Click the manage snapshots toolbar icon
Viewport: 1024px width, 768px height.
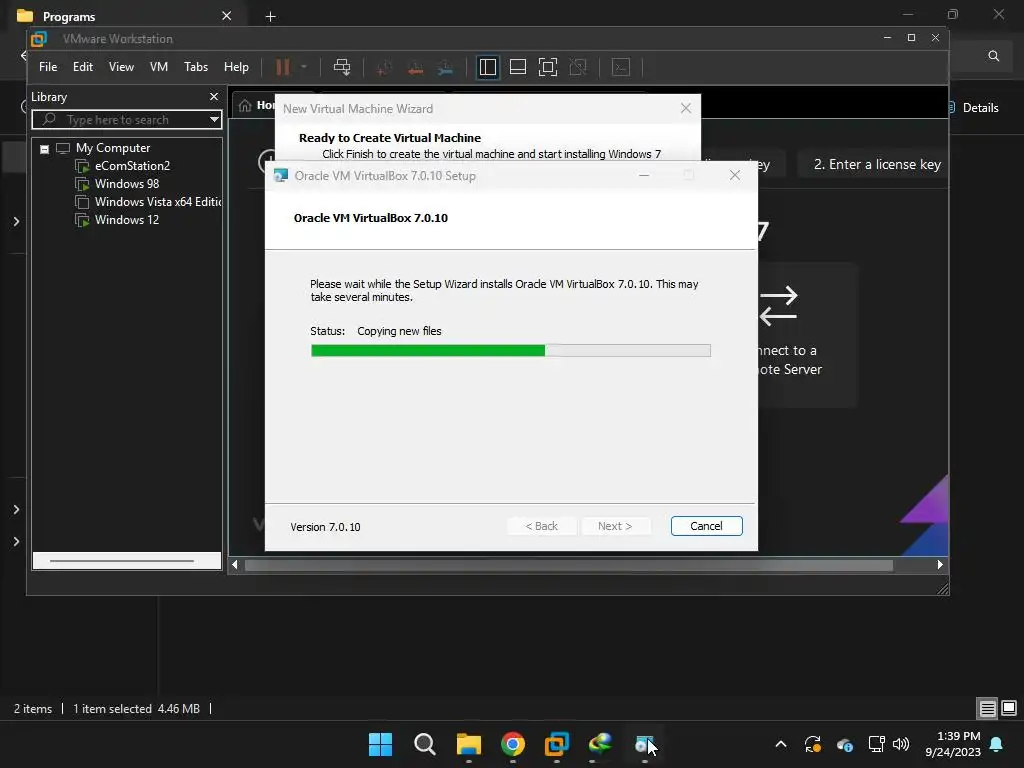pos(445,67)
